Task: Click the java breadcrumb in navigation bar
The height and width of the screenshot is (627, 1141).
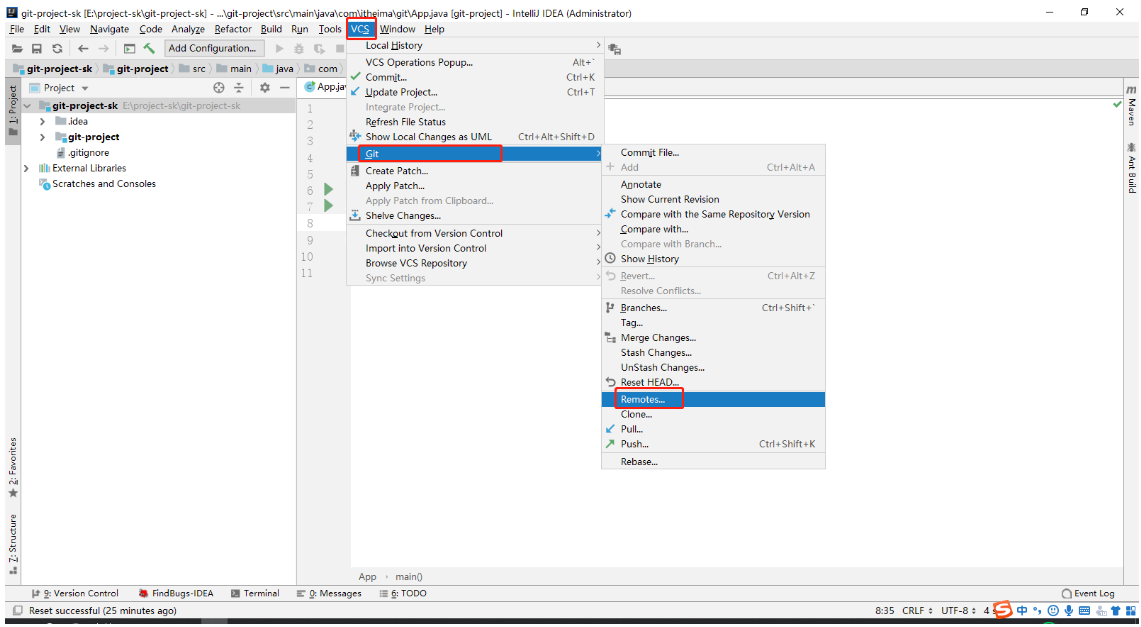Action: 278,68
